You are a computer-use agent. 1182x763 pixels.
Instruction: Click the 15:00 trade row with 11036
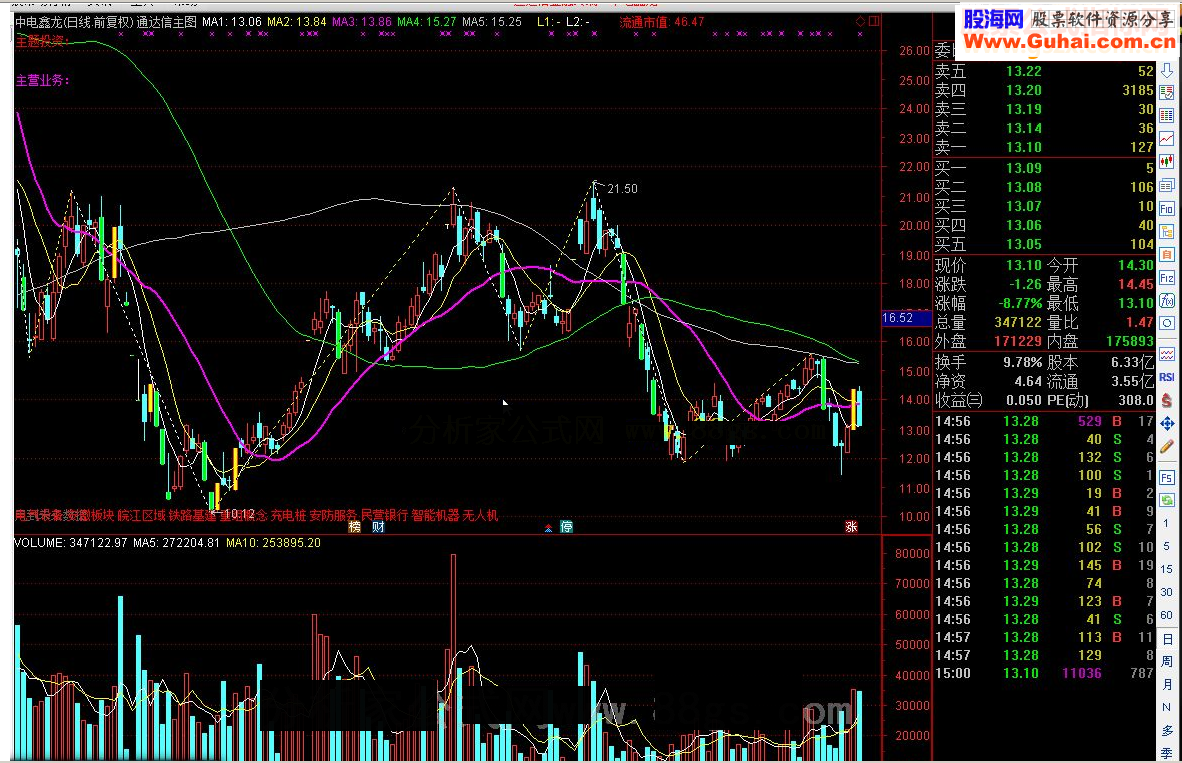(x=1044, y=673)
